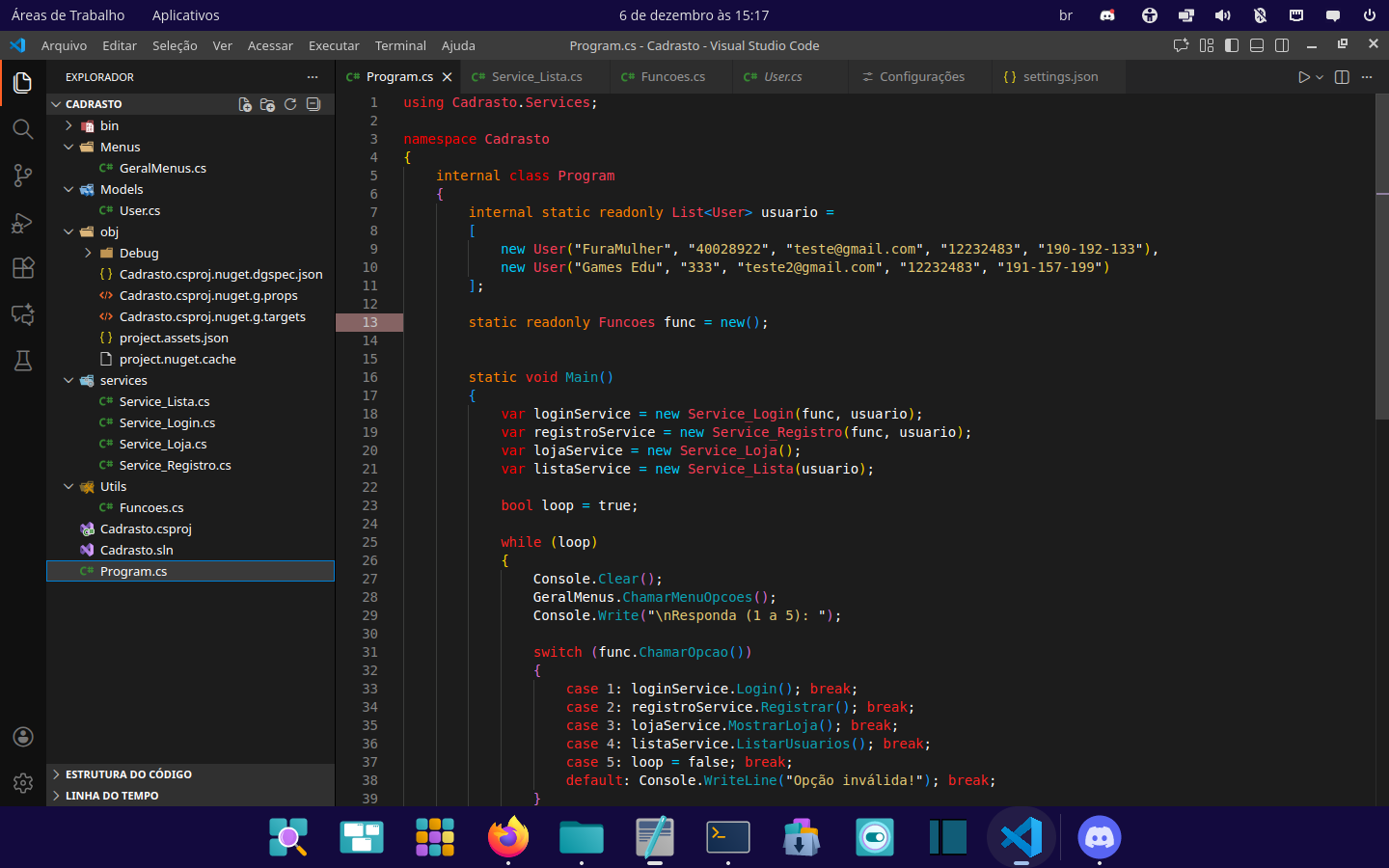Screen dimensions: 1389x868
Task: Open project.assets.json file
Action: 190,338
